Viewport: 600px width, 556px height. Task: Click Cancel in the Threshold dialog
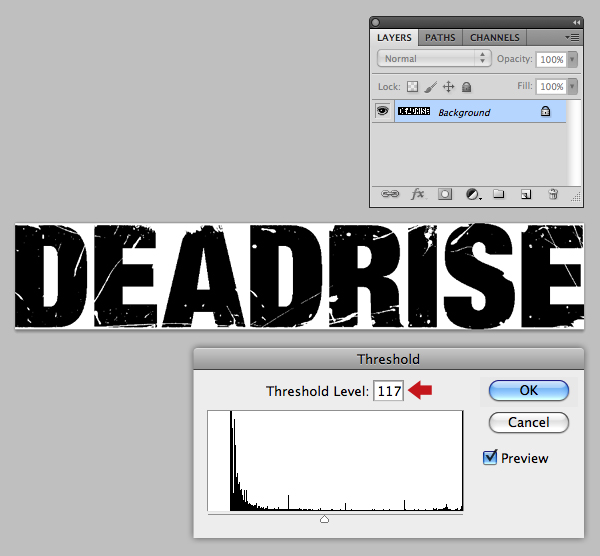tap(528, 422)
